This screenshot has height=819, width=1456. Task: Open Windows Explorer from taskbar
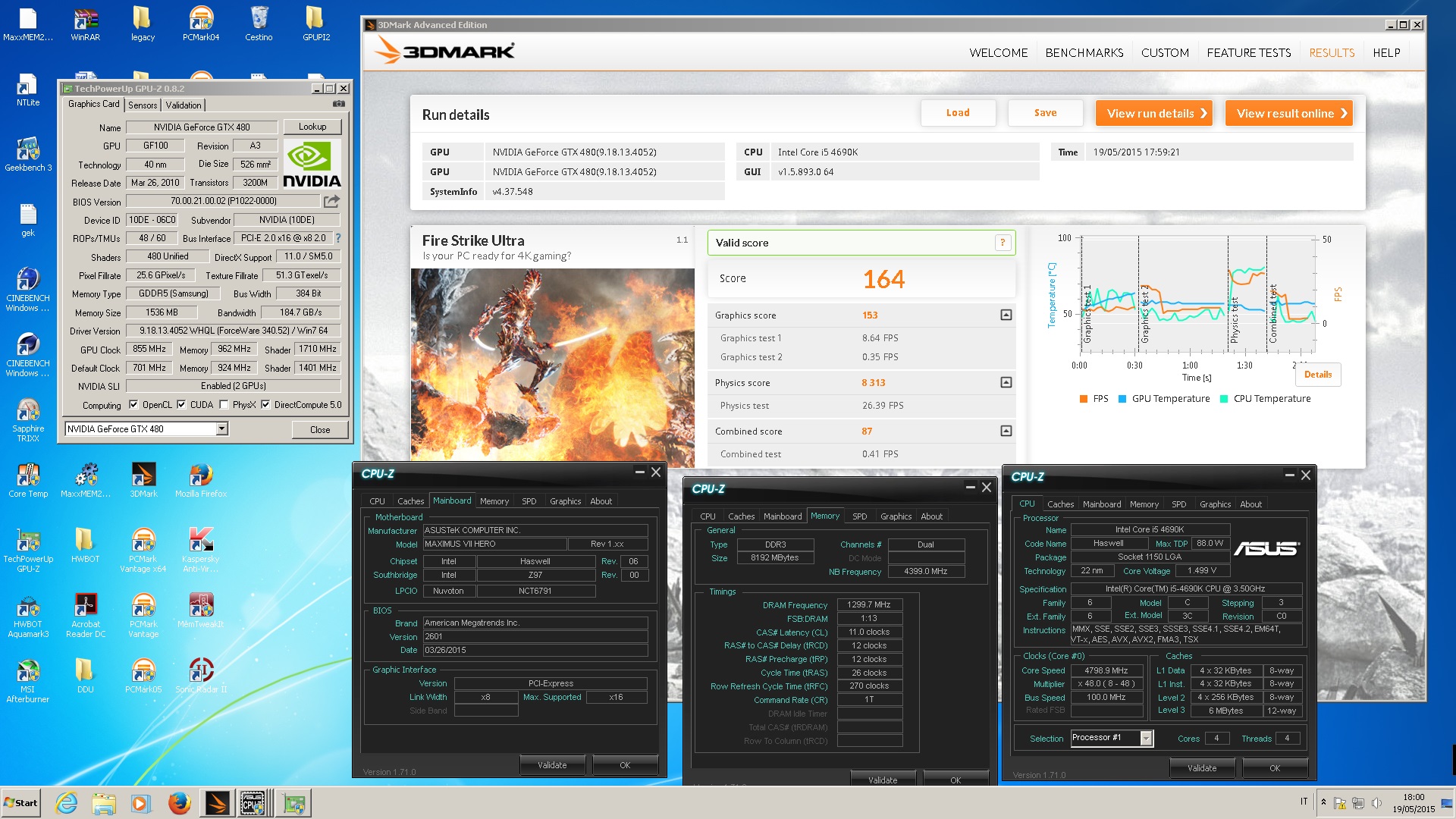[x=104, y=802]
